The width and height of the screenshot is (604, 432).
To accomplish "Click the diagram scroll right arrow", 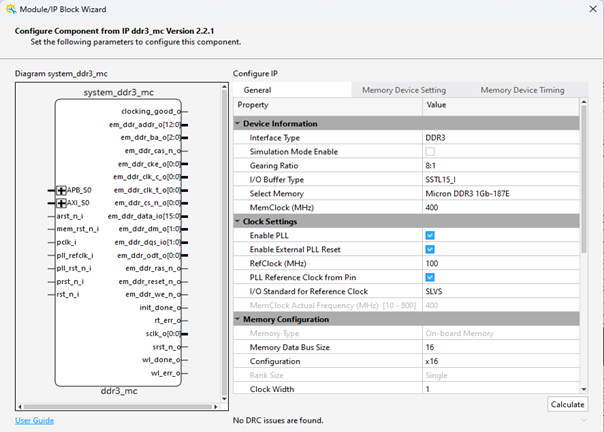I will click(216, 406).
